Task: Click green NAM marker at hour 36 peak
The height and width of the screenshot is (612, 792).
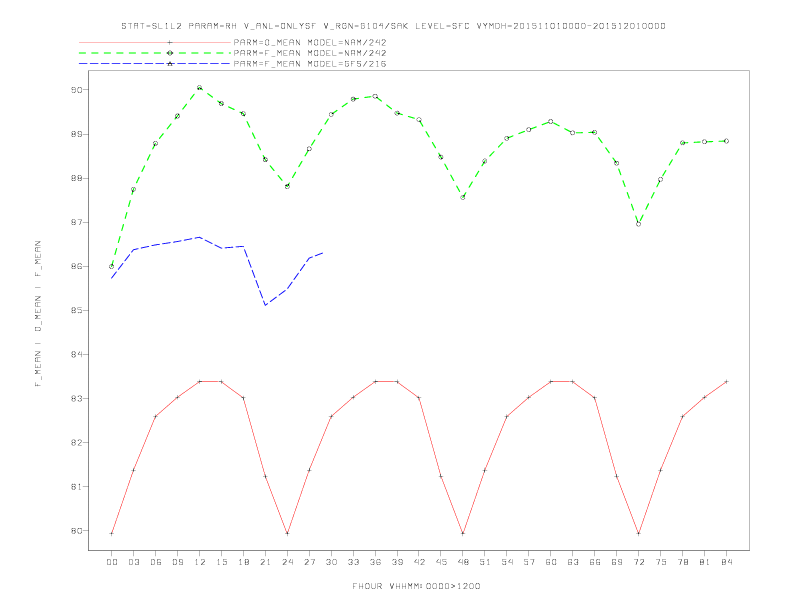Action: 375,96
